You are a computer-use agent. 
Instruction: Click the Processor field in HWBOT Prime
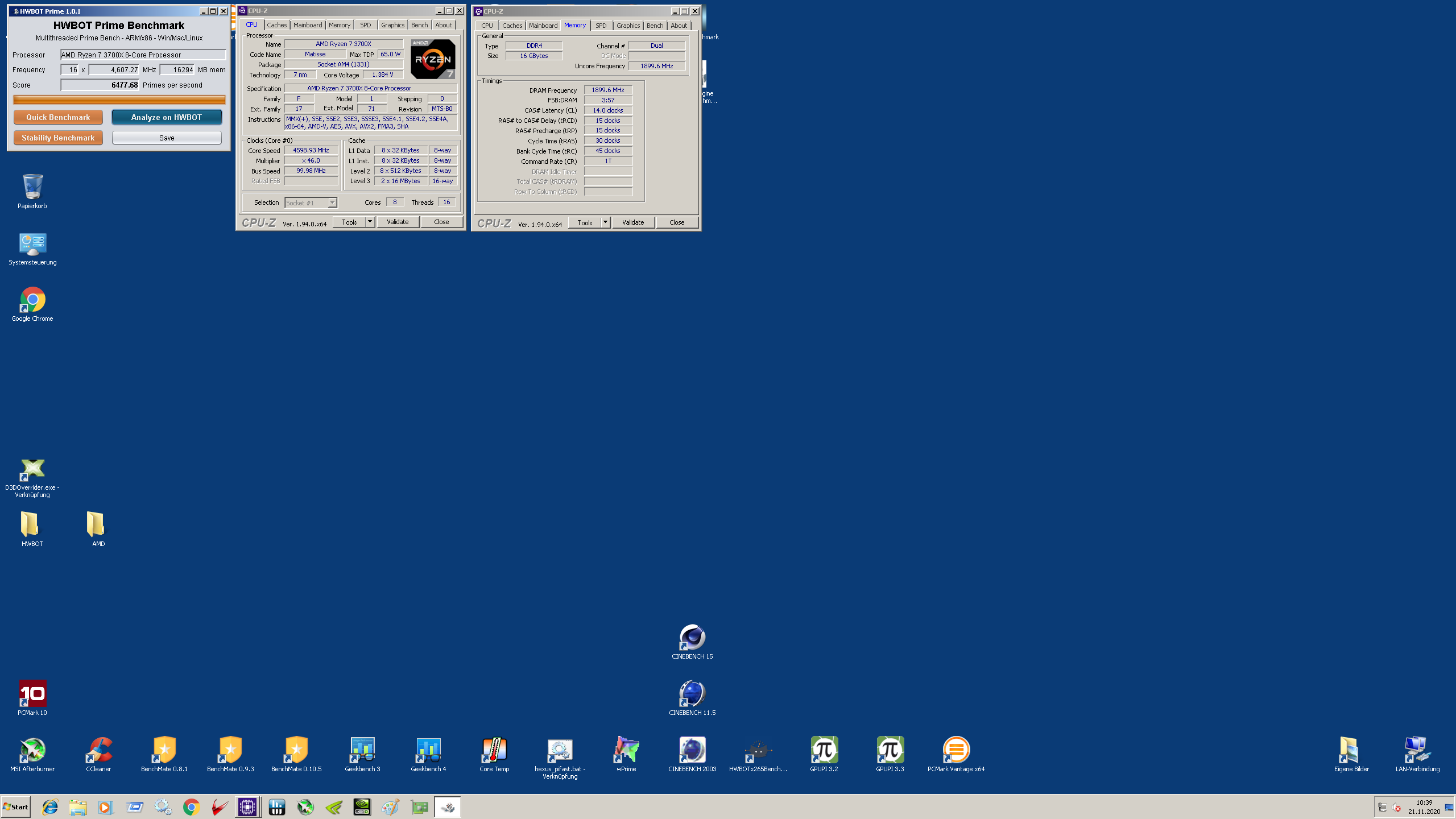click(143, 55)
